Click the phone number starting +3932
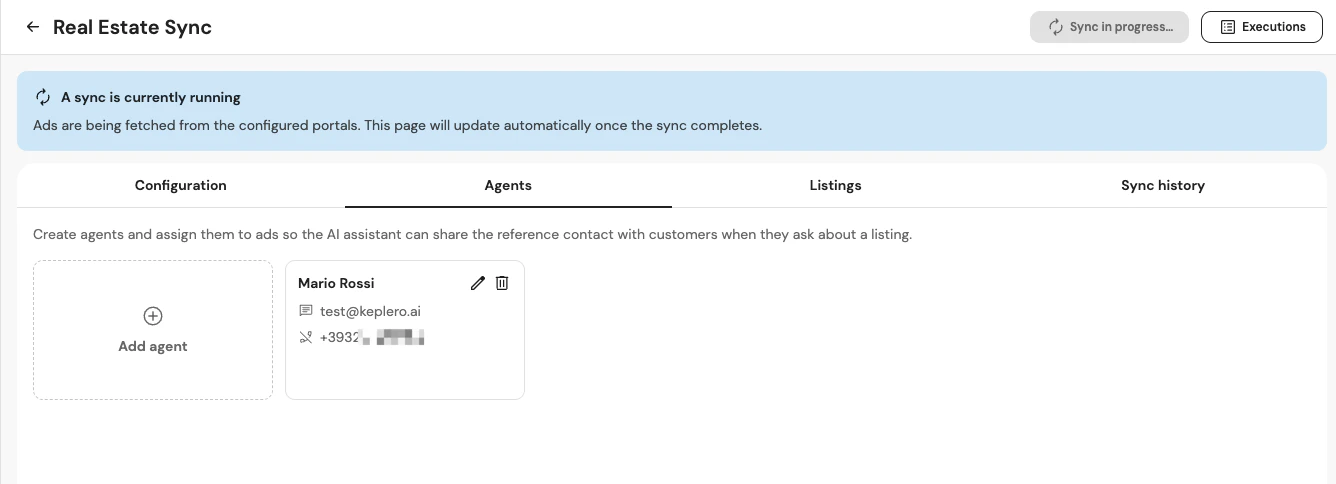 point(372,338)
